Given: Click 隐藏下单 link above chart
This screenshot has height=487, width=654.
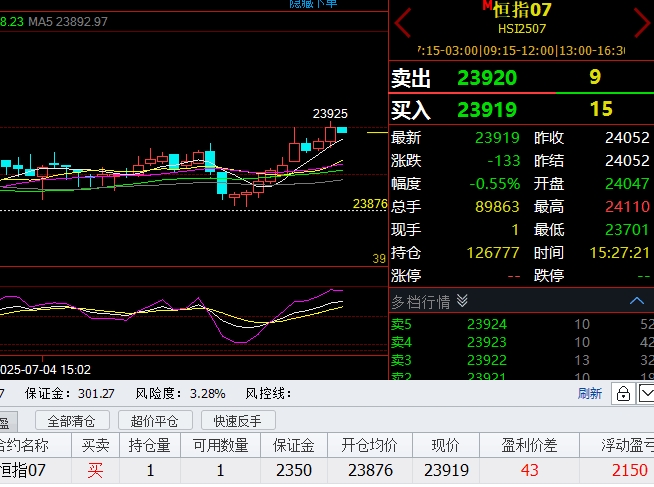Looking at the screenshot, I should pyautogui.click(x=313, y=4).
